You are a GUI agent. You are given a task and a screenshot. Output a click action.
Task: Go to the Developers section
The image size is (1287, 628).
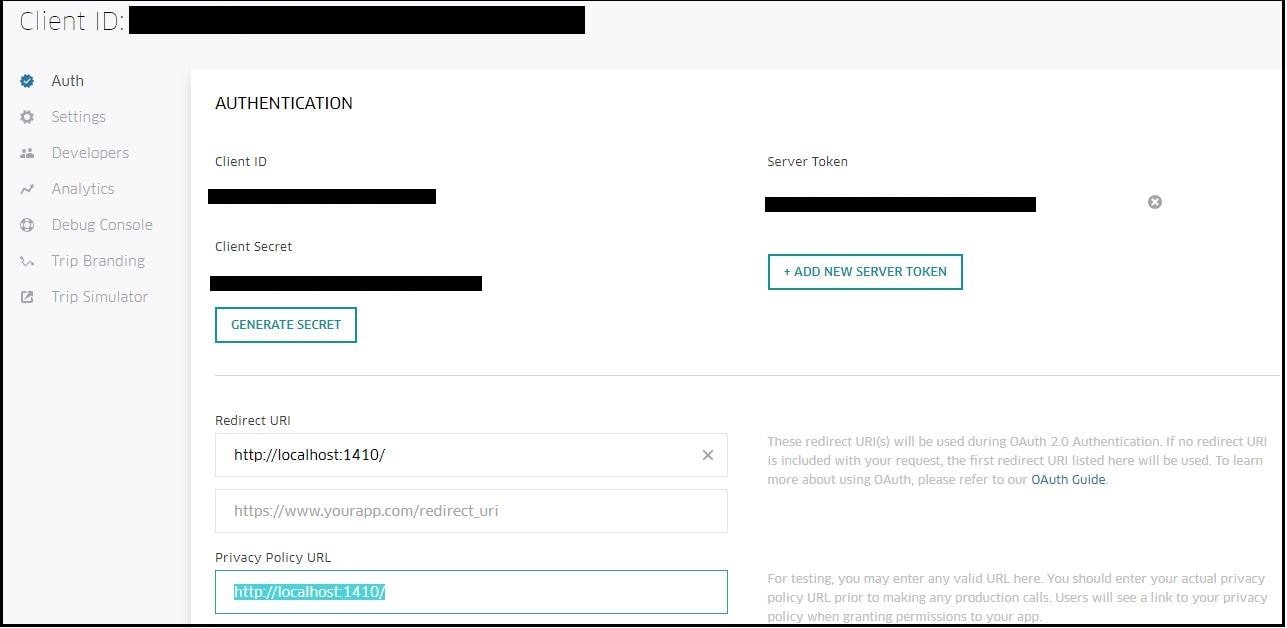point(90,153)
